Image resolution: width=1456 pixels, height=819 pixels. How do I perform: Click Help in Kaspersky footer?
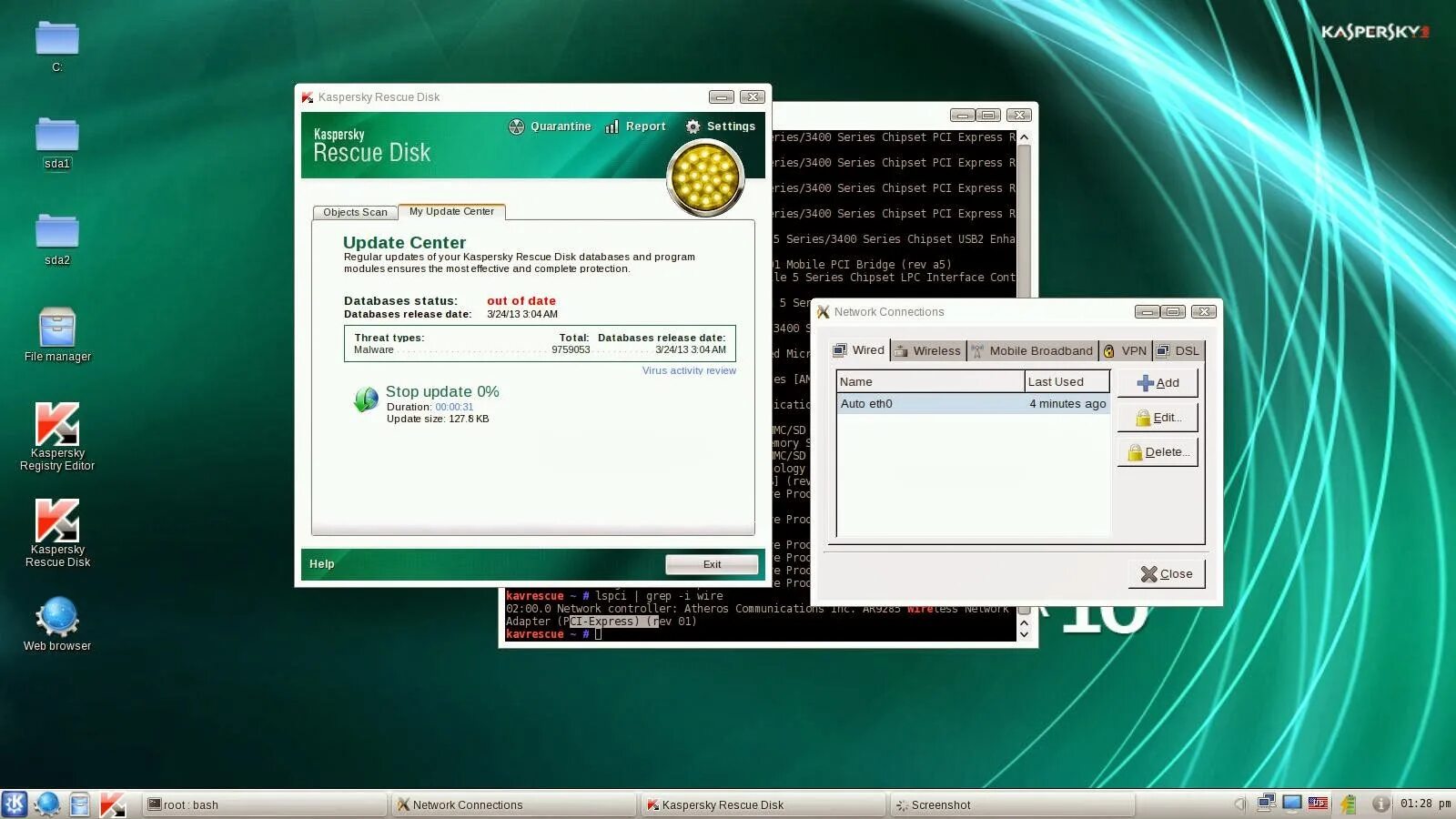tap(322, 564)
